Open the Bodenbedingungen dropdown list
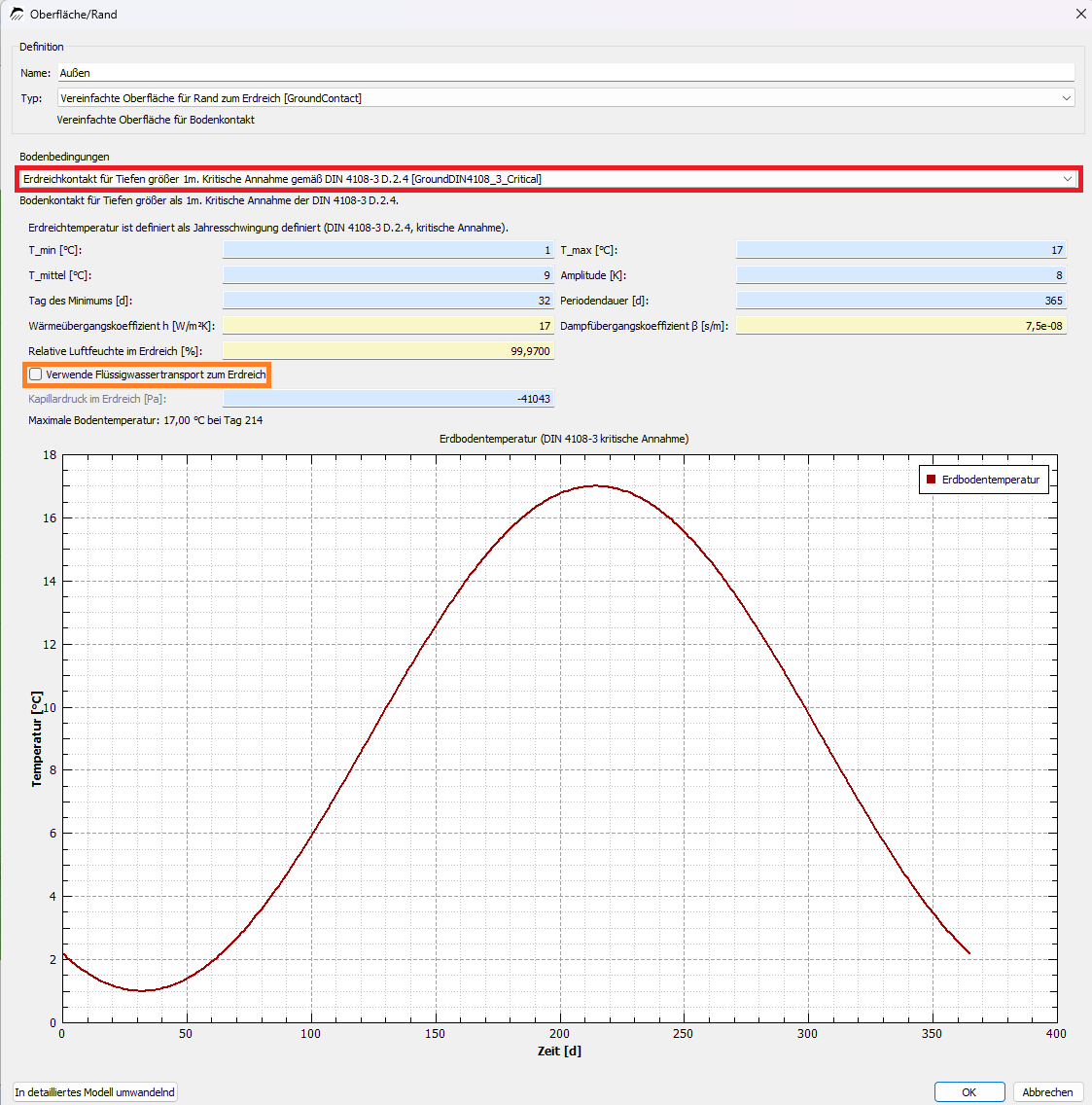The width and height of the screenshot is (1092, 1105). click(548, 179)
